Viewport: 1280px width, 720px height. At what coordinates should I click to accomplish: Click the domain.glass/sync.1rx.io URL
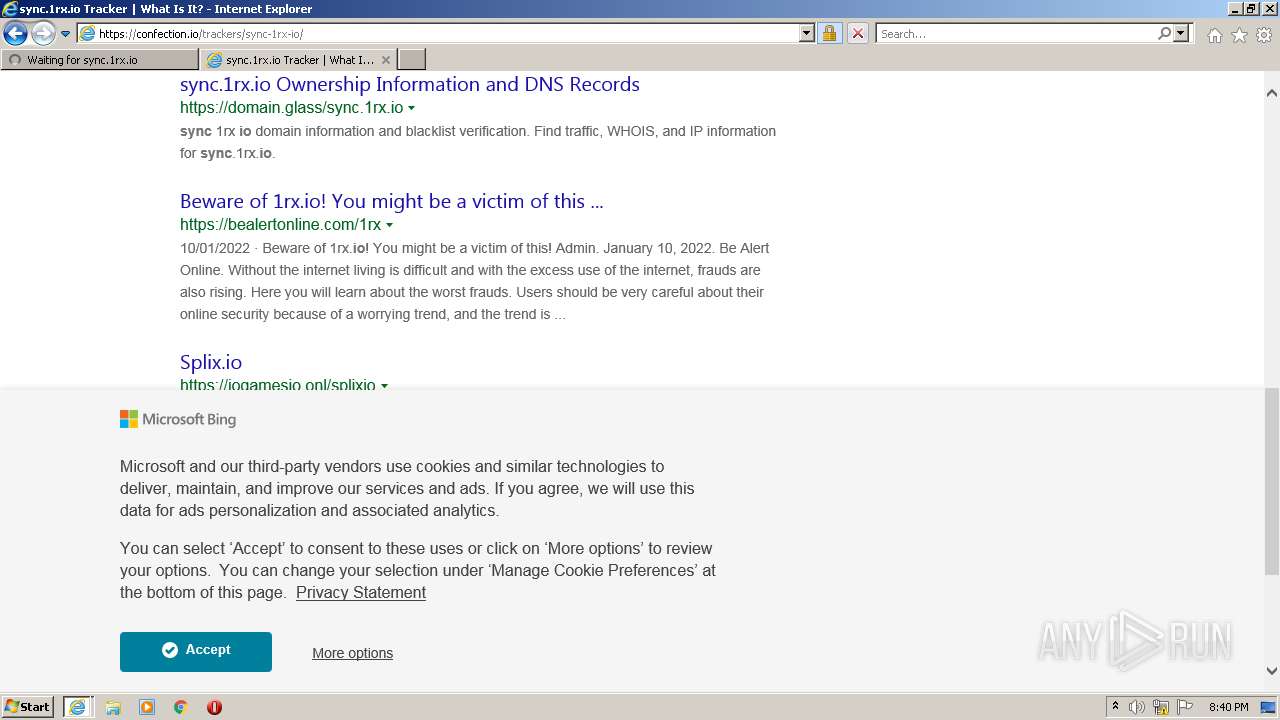point(291,108)
